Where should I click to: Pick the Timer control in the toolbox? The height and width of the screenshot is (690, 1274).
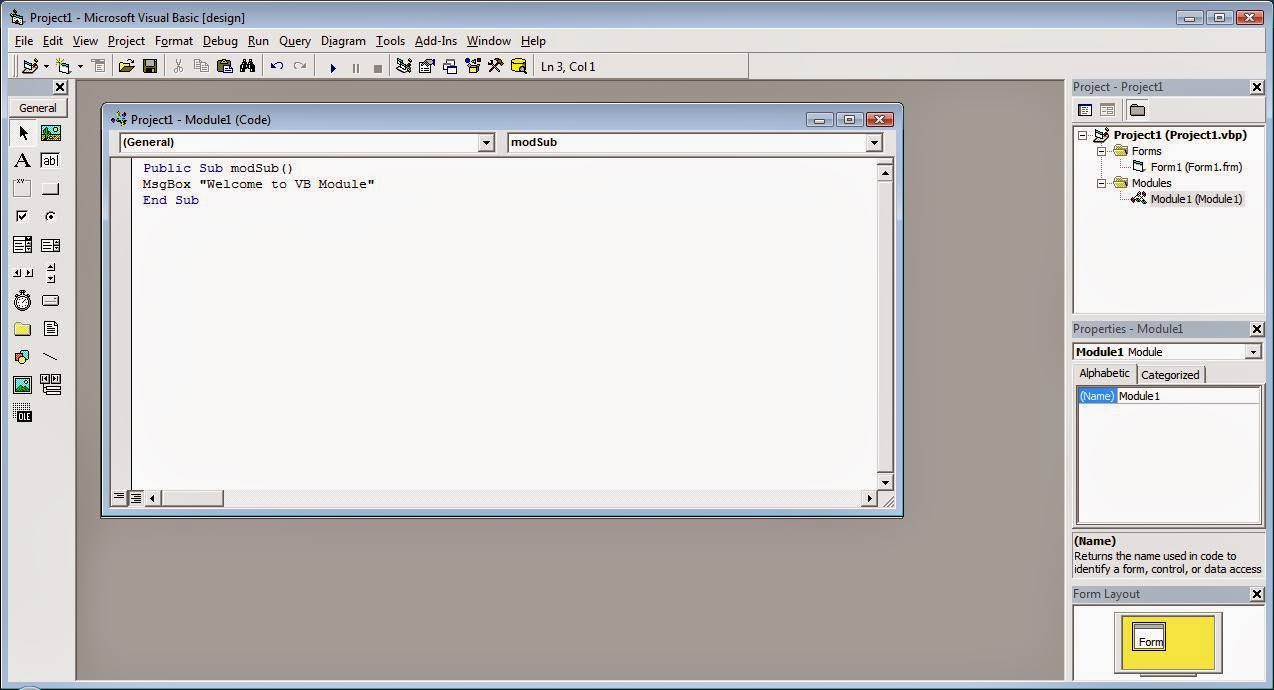[23, 300]
